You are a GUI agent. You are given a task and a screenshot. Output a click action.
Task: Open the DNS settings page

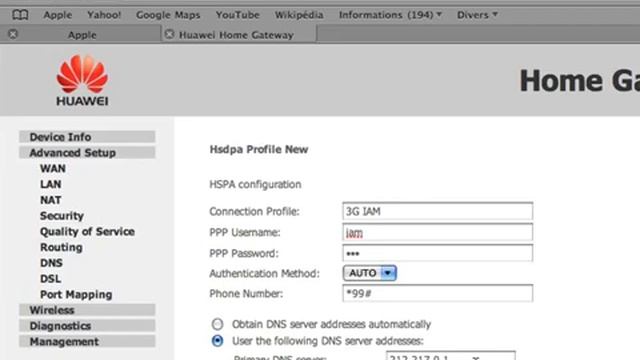click(51, 263)
